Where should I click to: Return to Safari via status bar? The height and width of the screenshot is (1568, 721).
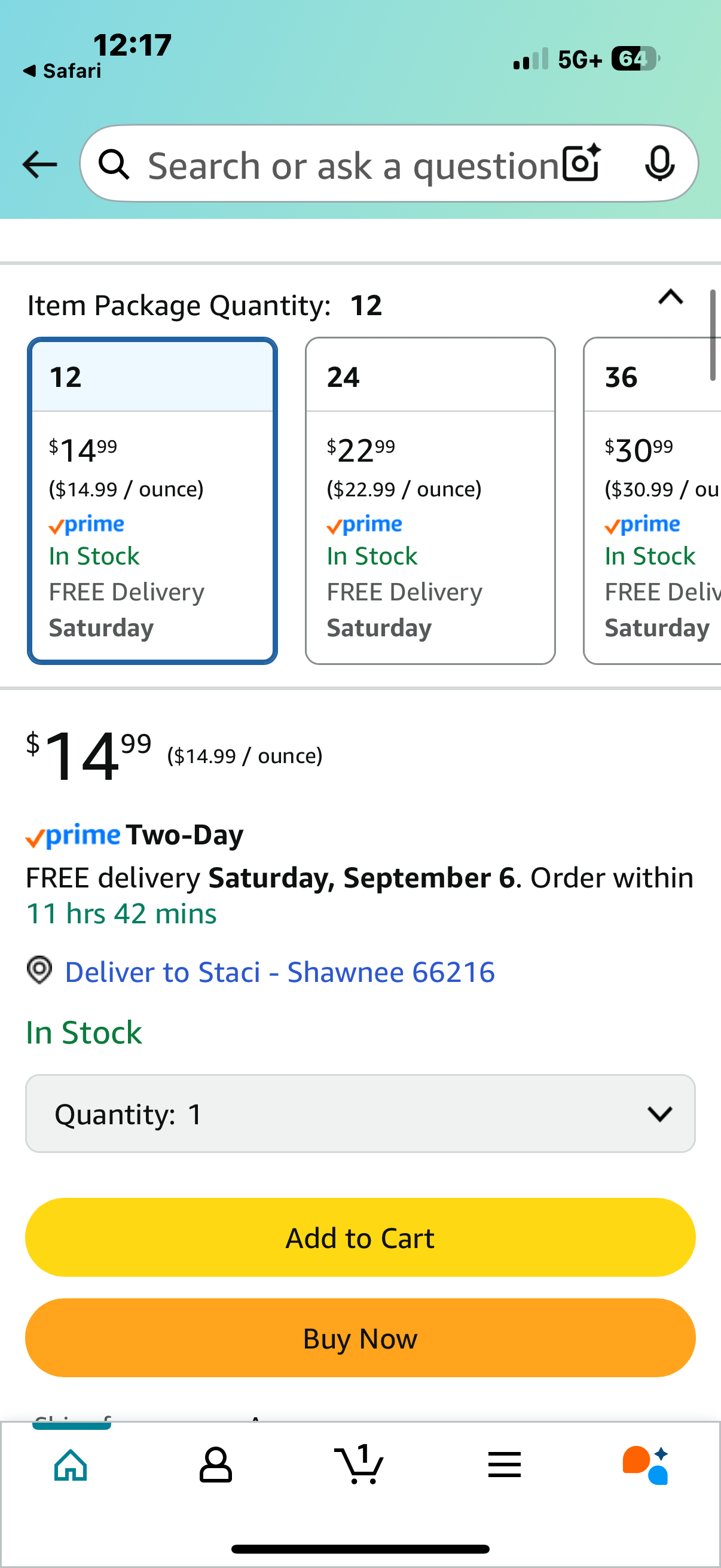(x=62, y=71)
